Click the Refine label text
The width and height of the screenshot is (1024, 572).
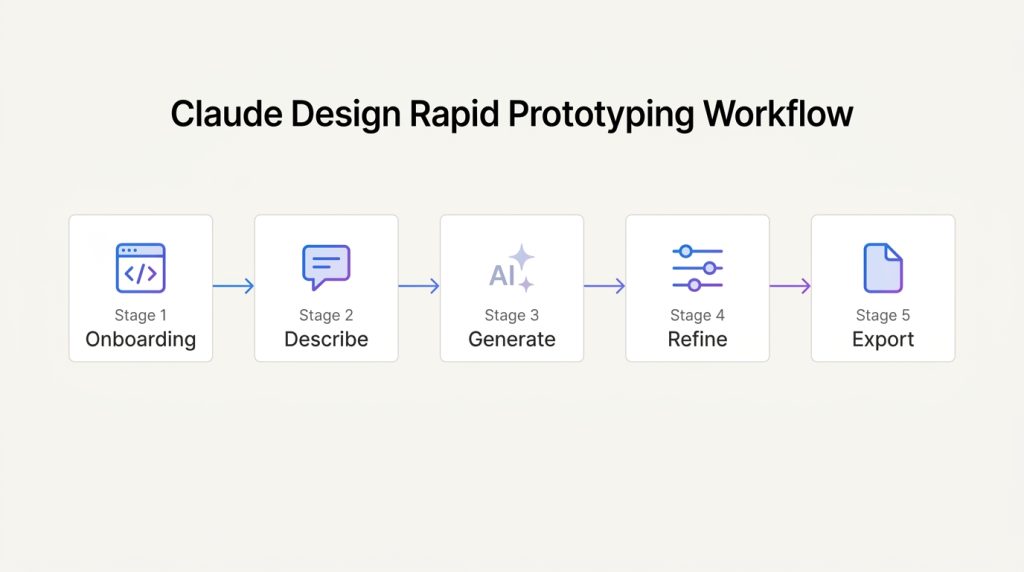click(x=697, y=339)
